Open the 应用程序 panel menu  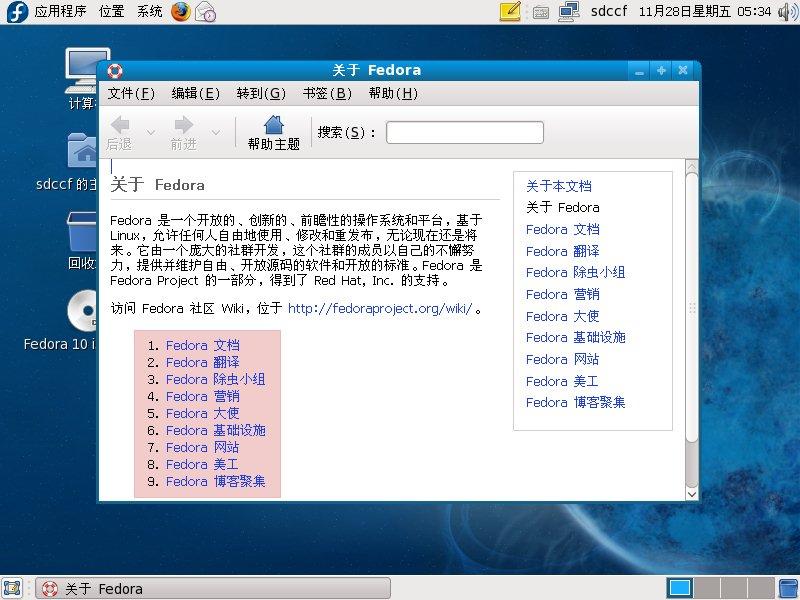(x=61, y=11)
